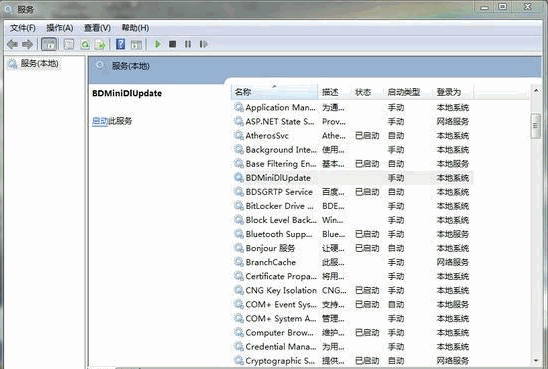The height and width of the screenshot is (369, 548).
Task: Click the export list toolbar icon
Action: (100, 44)
